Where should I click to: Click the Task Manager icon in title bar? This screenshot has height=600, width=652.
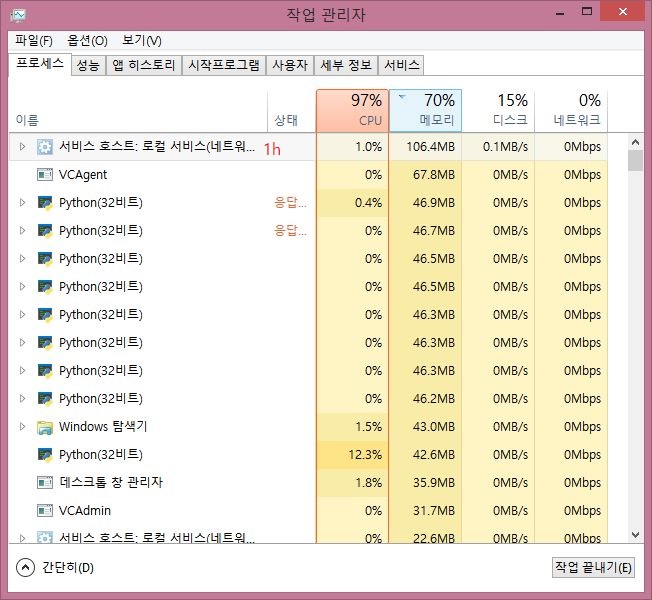coord(18,15)
